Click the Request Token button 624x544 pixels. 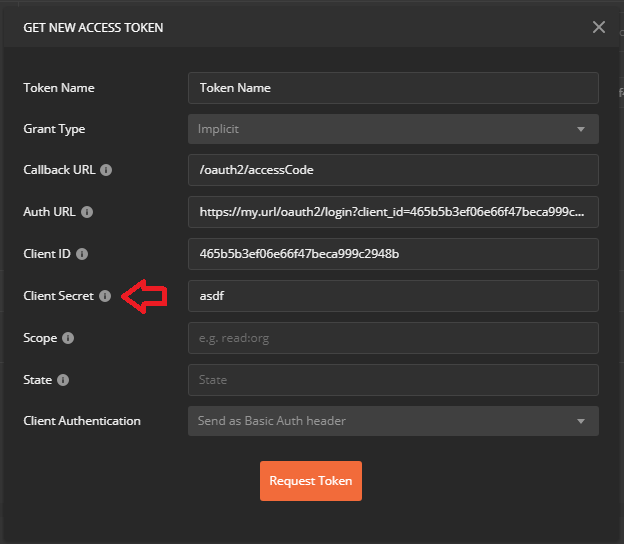(x=311, y=481)
